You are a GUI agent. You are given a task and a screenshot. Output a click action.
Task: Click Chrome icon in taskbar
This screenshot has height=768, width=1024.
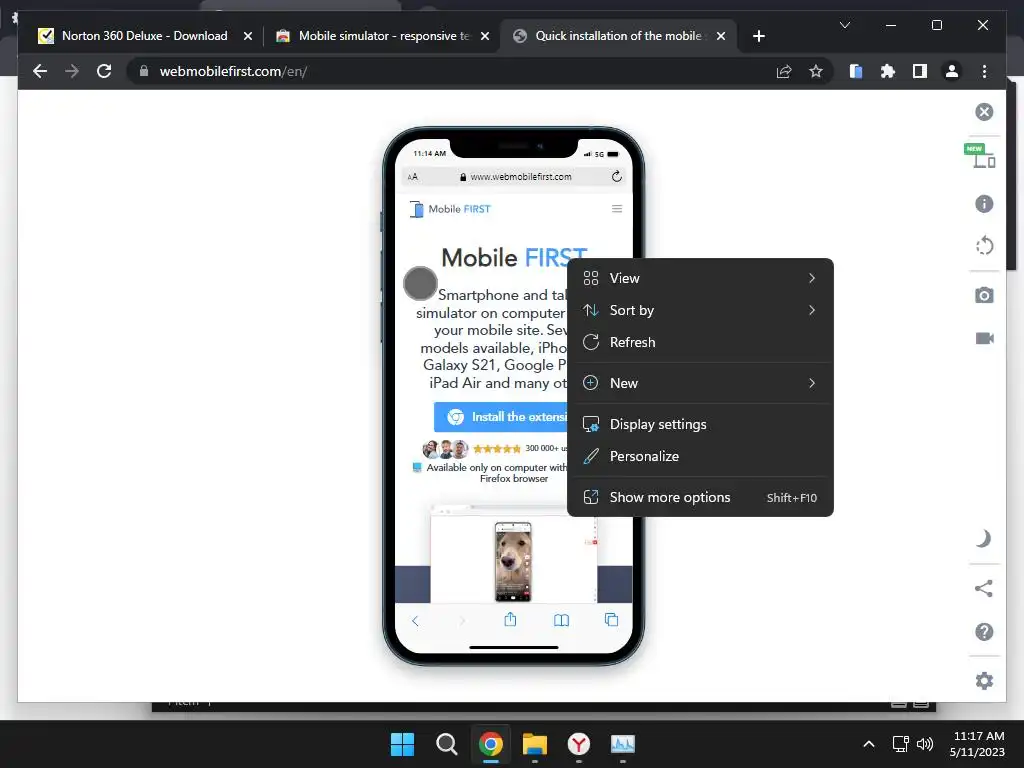(x=490, y=744)
